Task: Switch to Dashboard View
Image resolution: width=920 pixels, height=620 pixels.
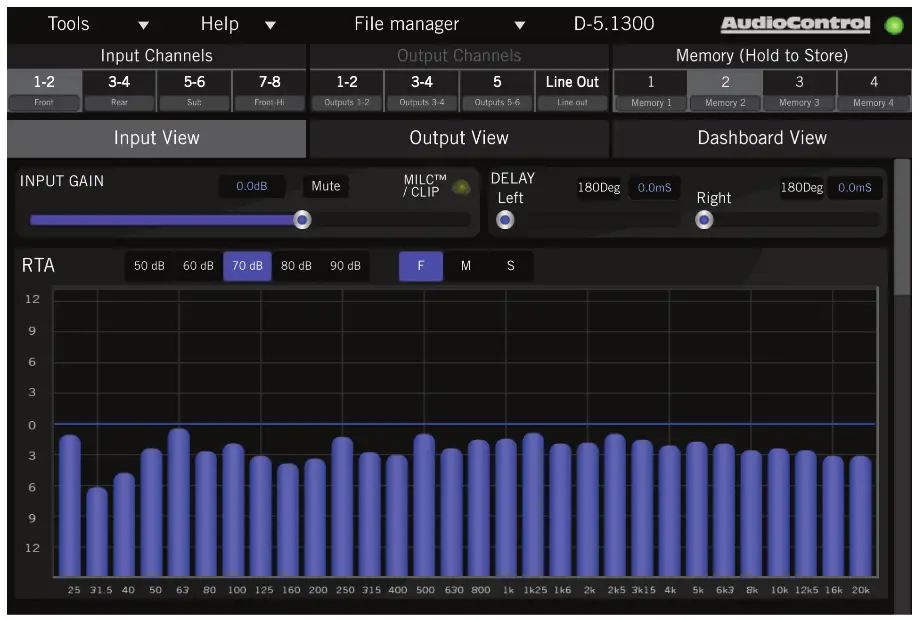Action: click(762, 138)
